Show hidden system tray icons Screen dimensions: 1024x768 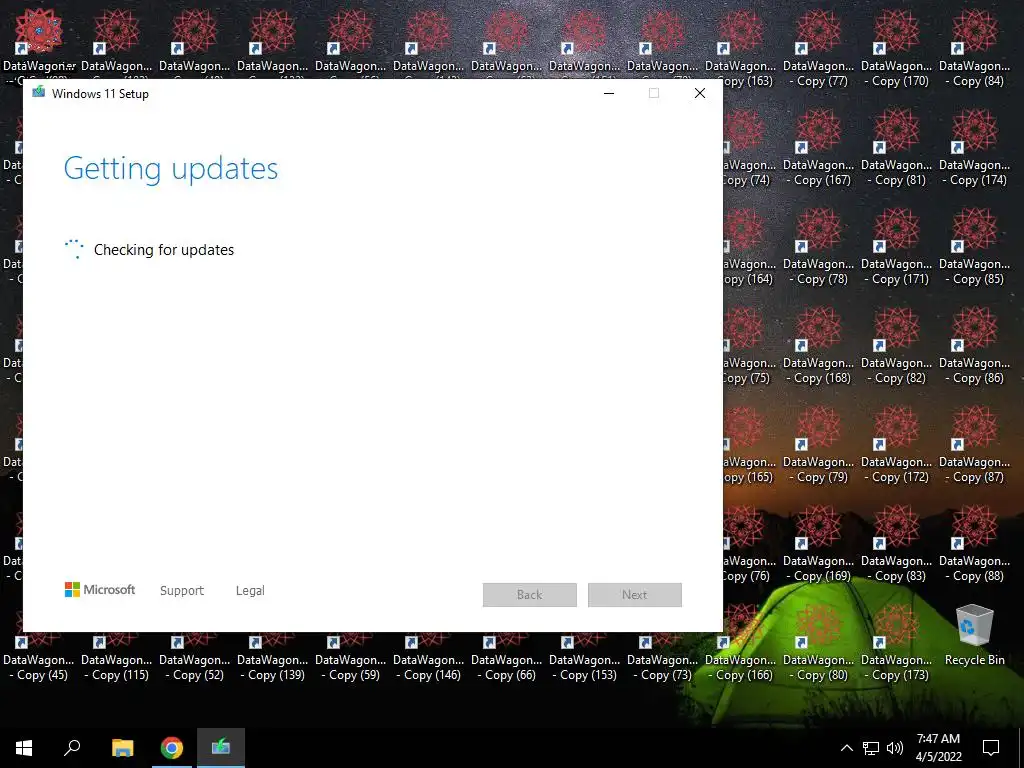(x=846, y=748)
